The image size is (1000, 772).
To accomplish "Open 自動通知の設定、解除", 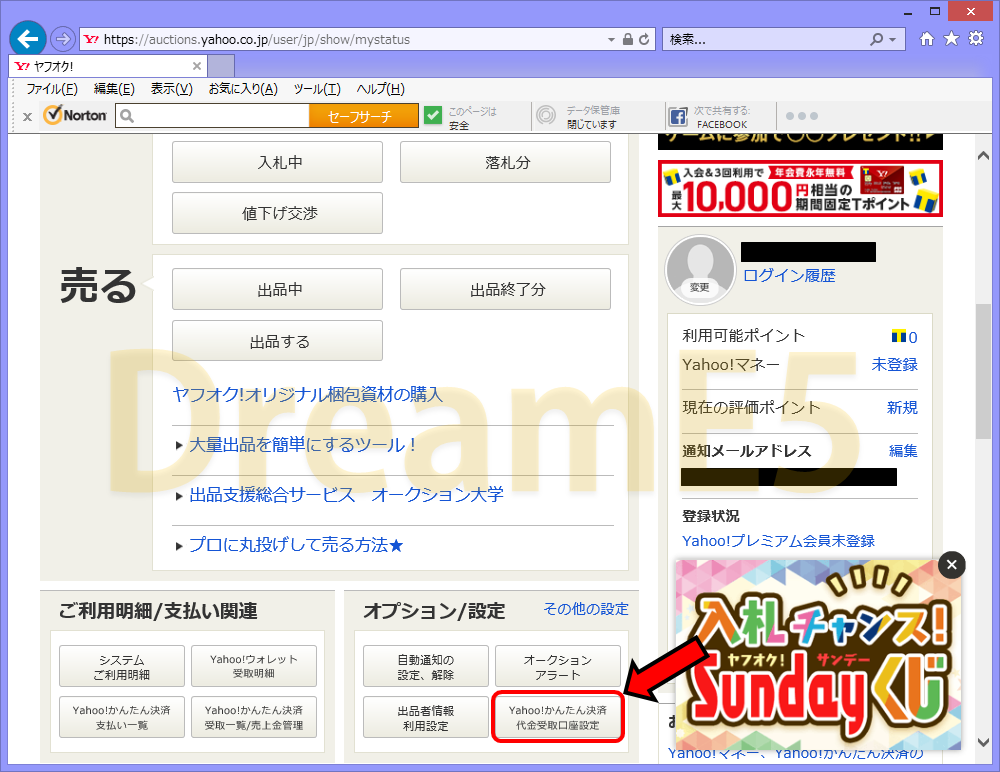I will tap(426, 666).
